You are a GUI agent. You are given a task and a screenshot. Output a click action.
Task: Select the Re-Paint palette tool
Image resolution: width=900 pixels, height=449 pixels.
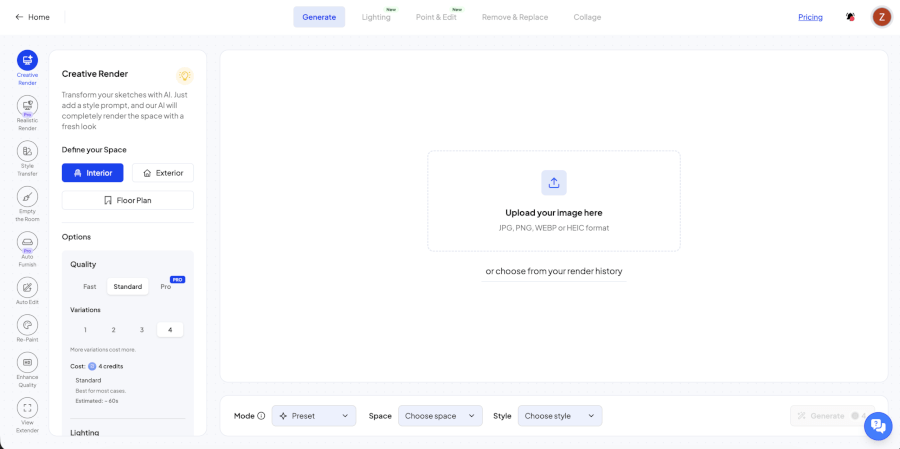(27, 325)
